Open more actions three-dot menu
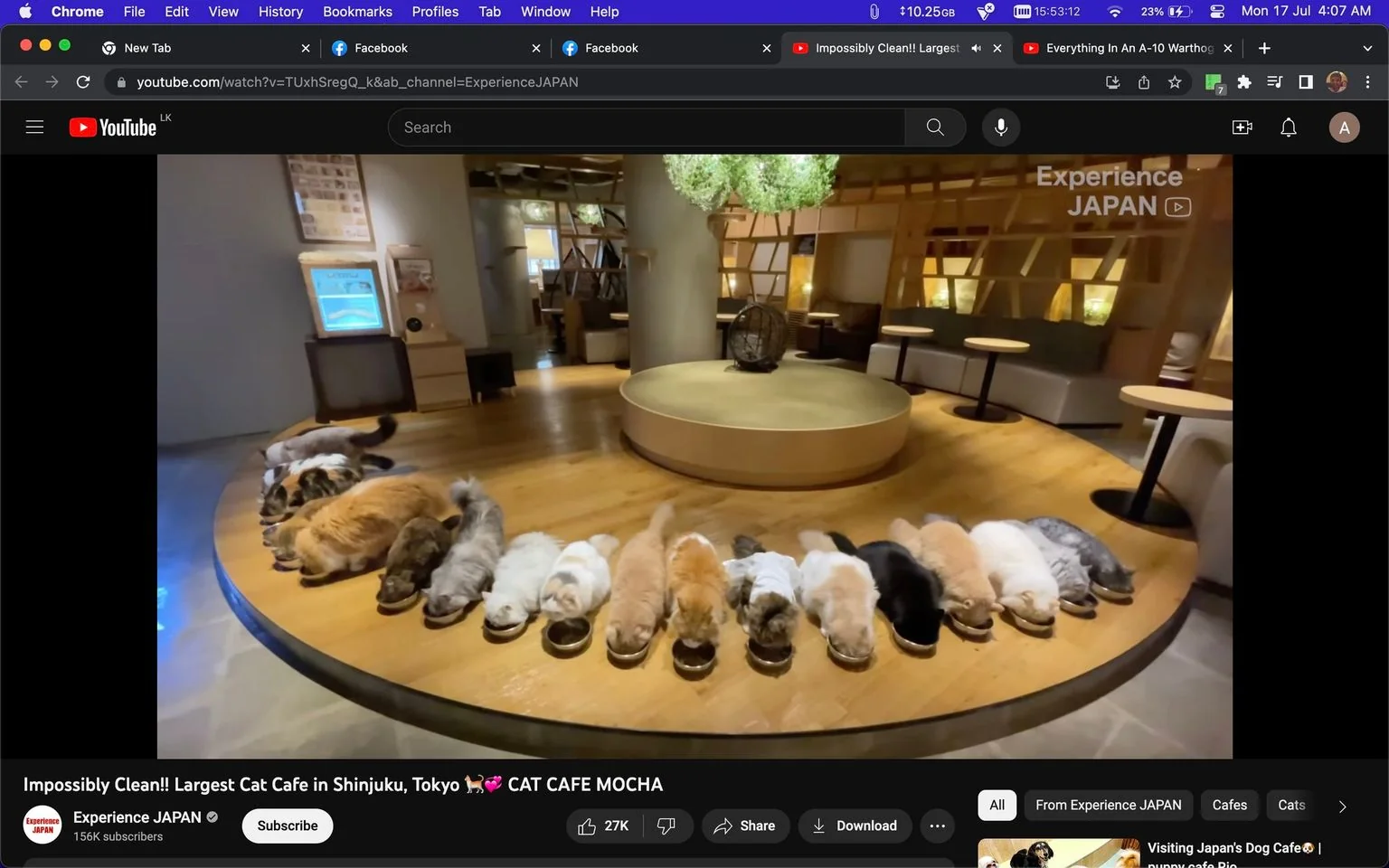This screenshot has height=868, width=1389. click(938, 826)
